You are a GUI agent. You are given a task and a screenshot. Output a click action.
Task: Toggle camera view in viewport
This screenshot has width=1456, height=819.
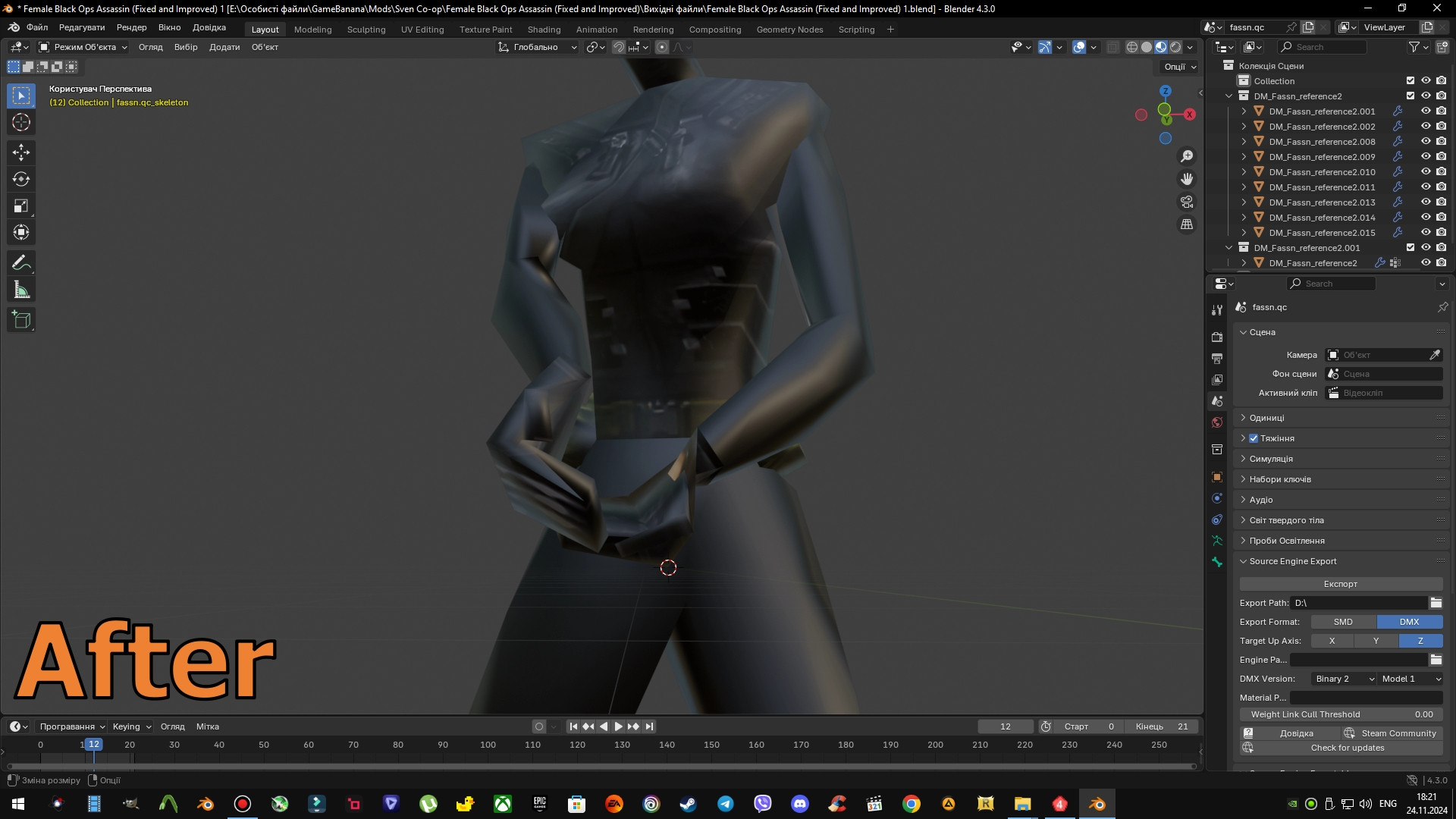pyautogui.click(x=1187, y=202)
